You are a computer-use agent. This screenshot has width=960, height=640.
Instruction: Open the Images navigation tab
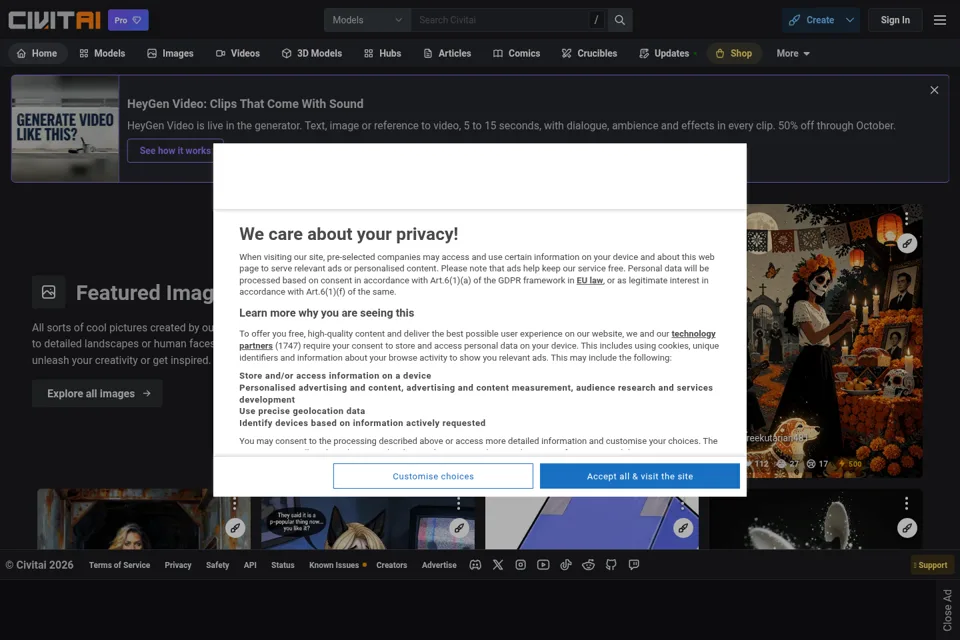(x=170, y=53)
